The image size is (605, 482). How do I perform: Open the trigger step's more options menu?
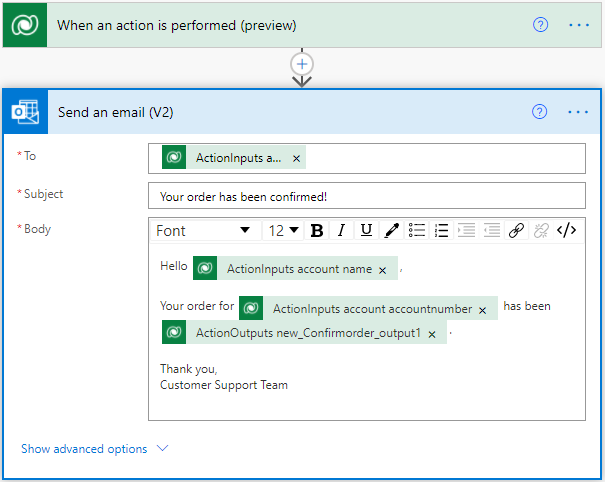tap(579, 25)
